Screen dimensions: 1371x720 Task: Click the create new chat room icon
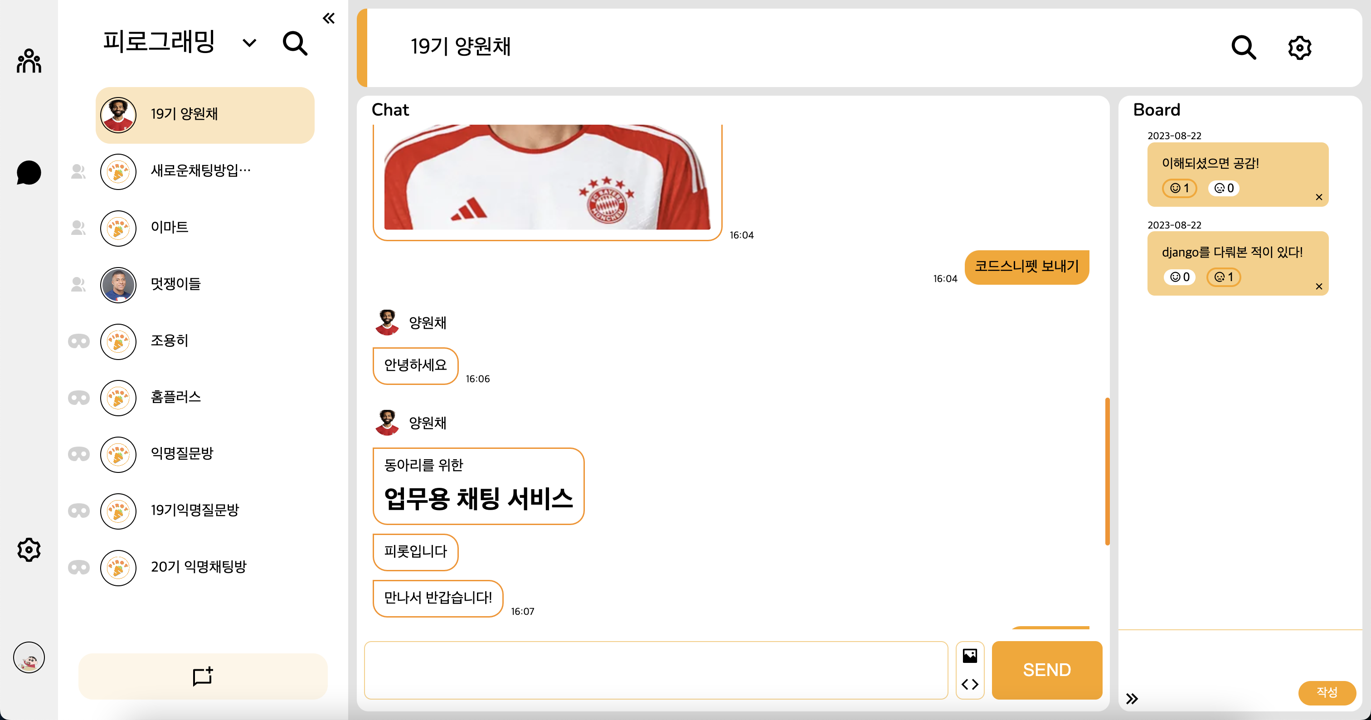coord(203,676)
